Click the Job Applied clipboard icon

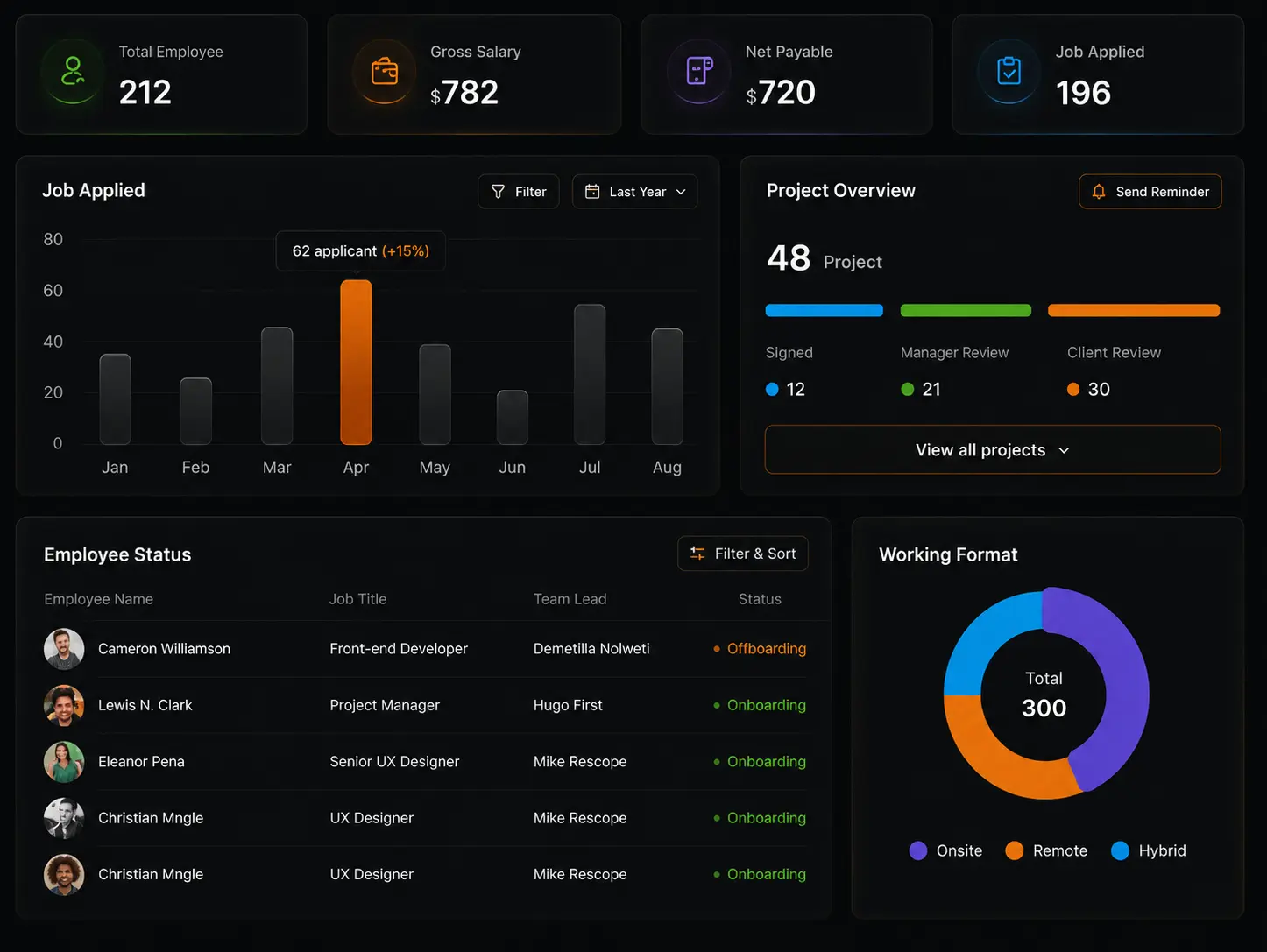(1009, 71)
